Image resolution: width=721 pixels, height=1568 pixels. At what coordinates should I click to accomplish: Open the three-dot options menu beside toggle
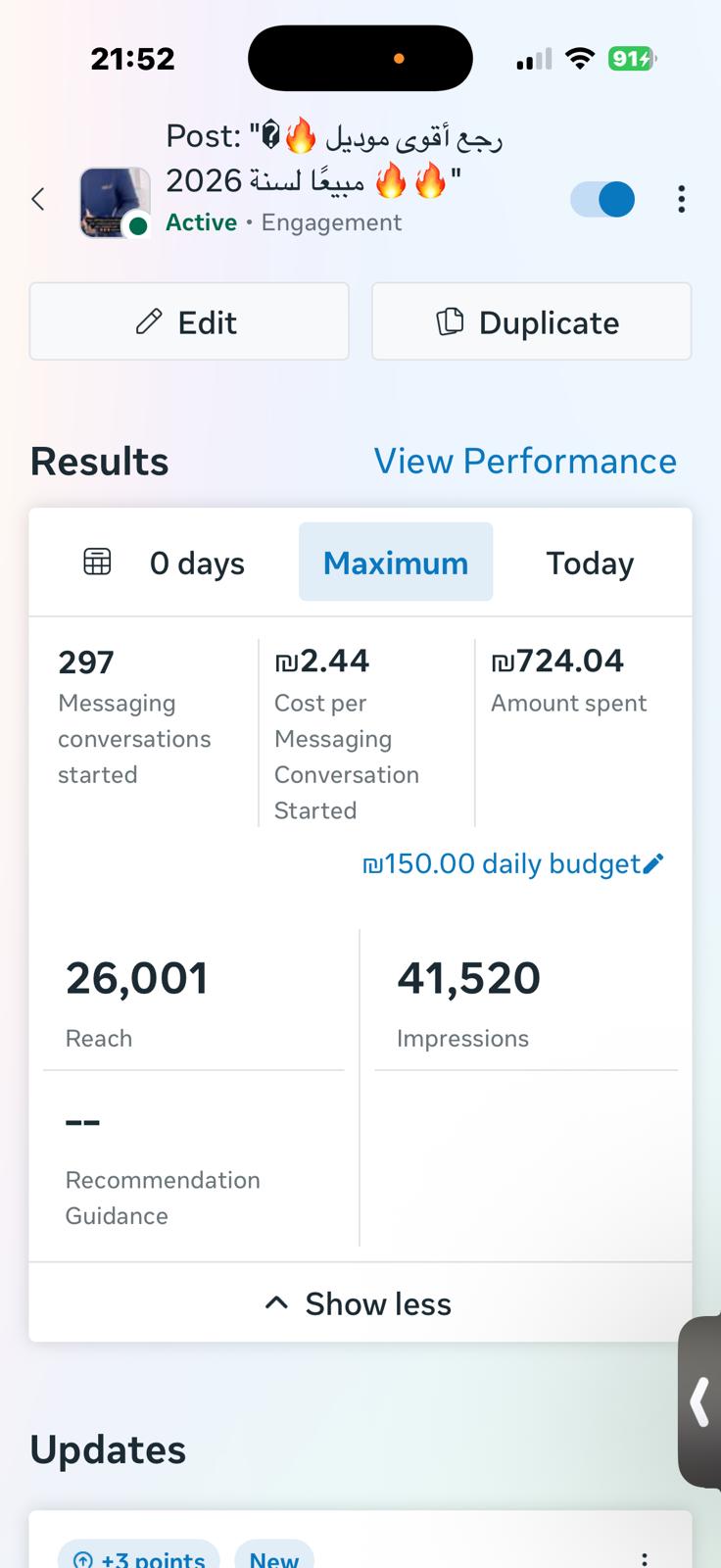[681, 199]
